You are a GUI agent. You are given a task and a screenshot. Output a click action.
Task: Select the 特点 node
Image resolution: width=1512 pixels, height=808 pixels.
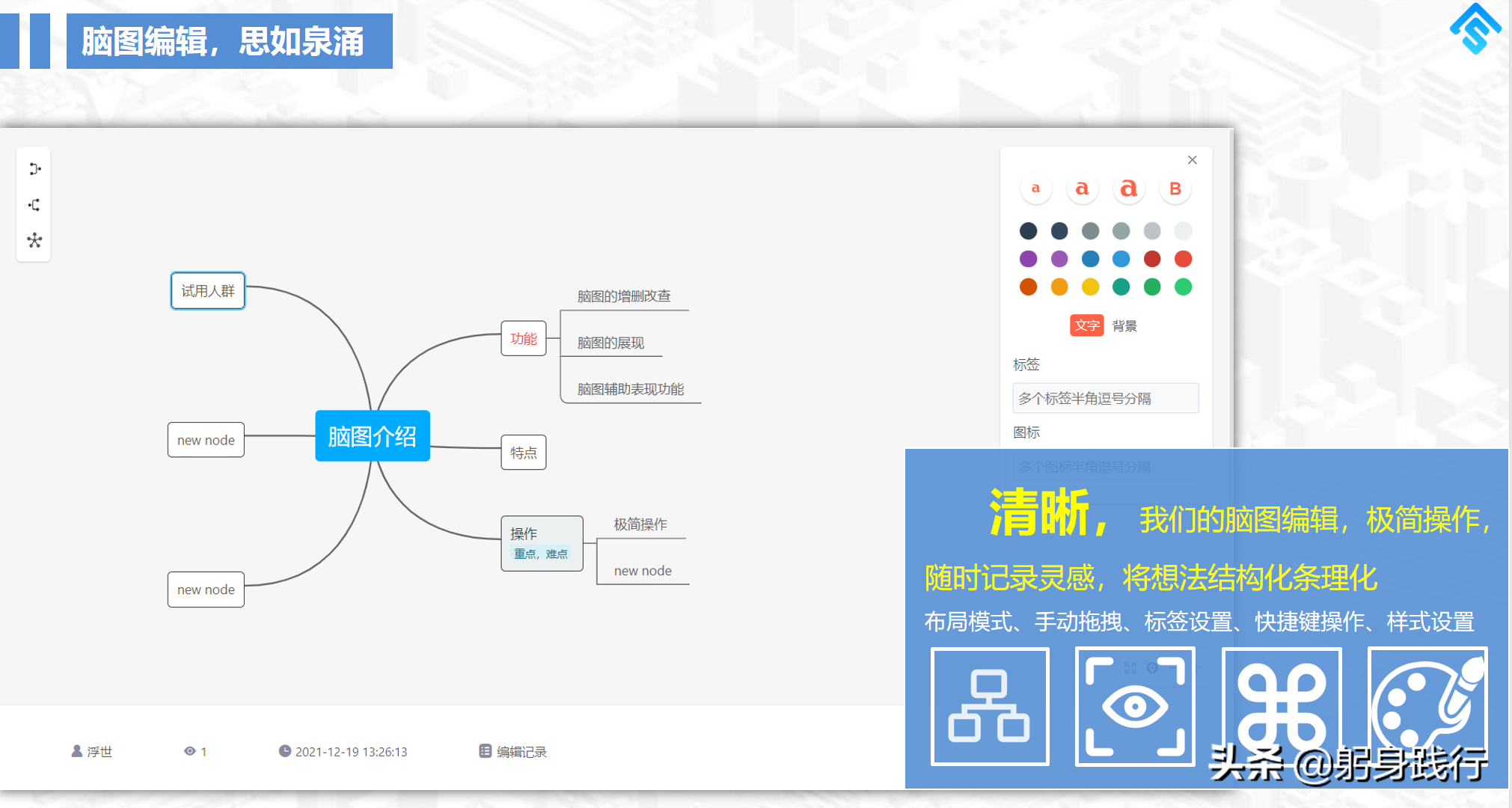point(524,453)
